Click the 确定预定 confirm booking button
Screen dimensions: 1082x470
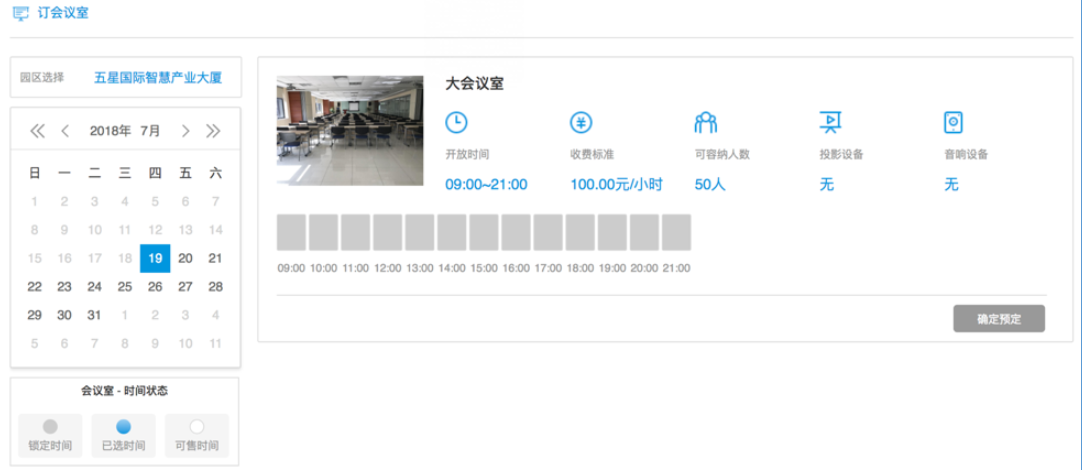(x=999, y=319)
